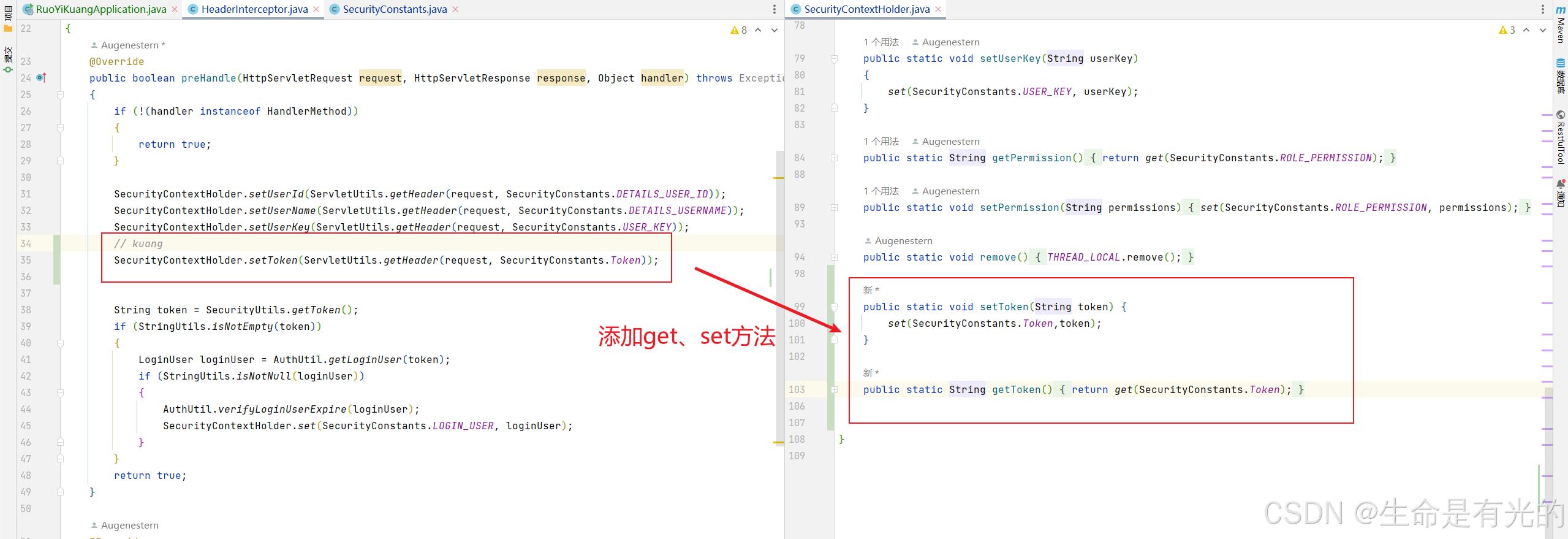This screenshot has height=539, width=1568.
Task: Click 'DETAILS_USER_ID' constant on line 31
Action: click(x=662, y=194)
